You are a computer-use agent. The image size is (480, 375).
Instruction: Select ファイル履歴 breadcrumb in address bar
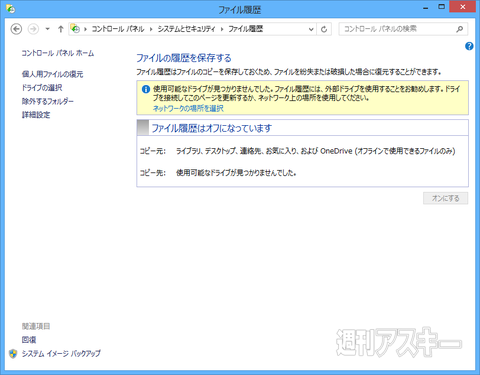point(246,29)
